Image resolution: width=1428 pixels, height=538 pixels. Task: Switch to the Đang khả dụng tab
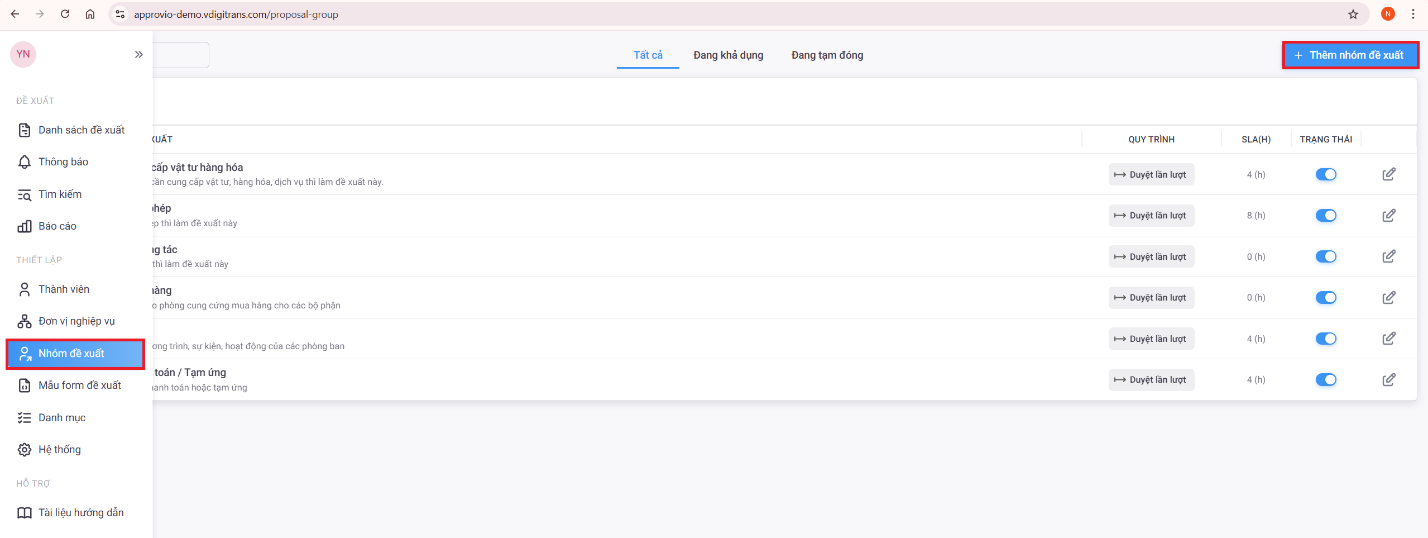[728, 55]
